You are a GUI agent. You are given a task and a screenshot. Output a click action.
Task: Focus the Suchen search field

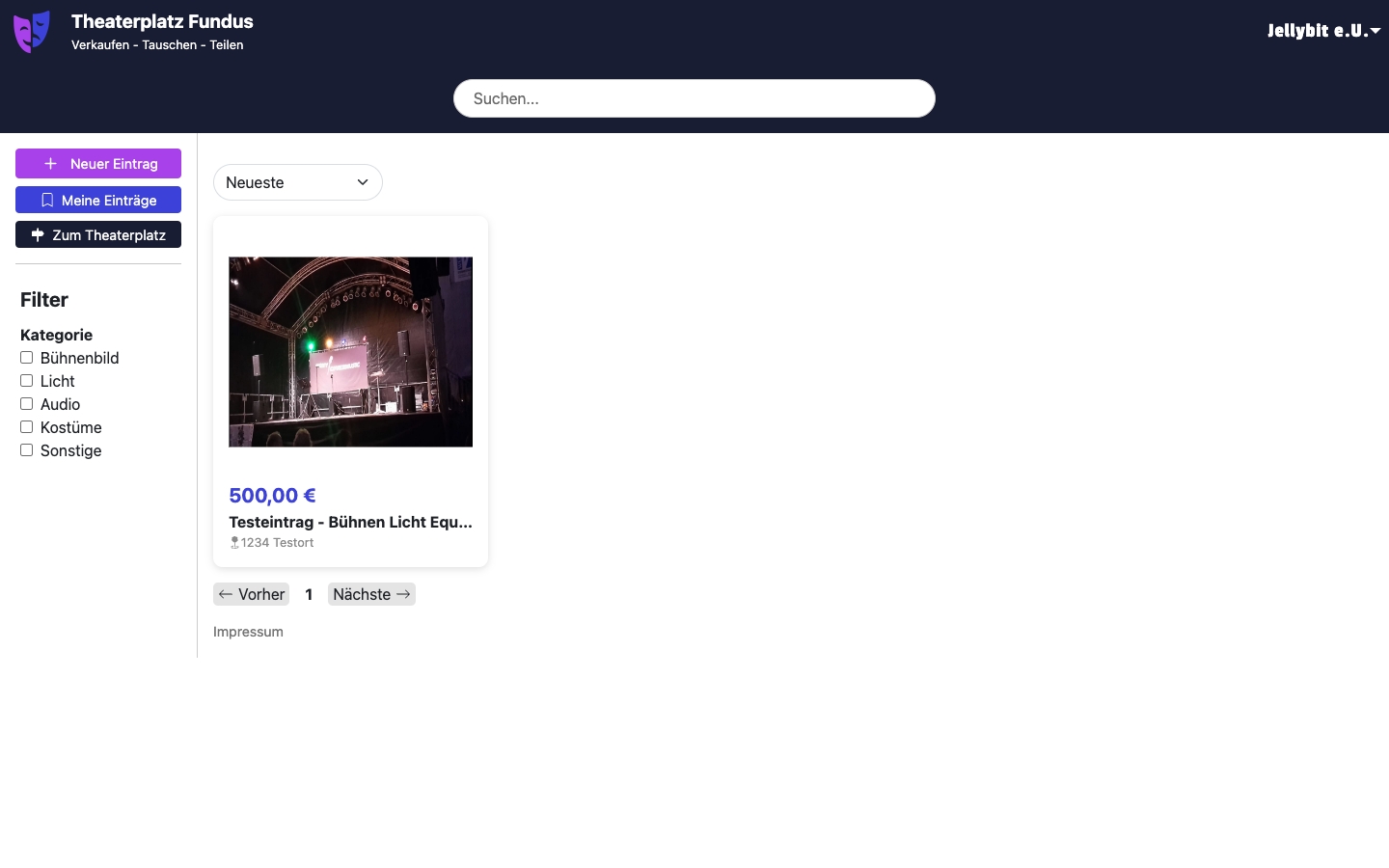tap(694, 98)
